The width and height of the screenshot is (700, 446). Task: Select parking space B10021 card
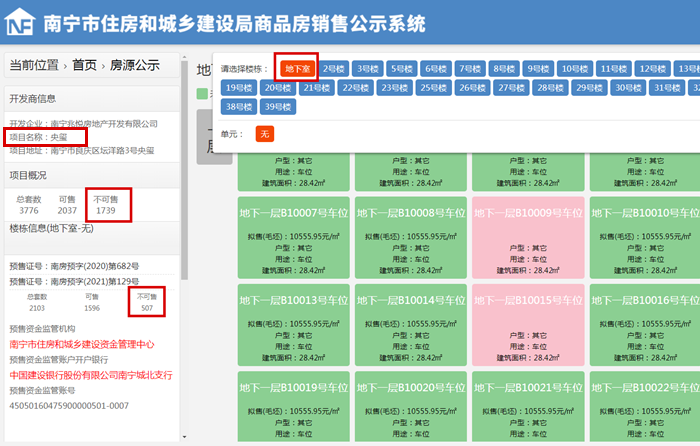pos(528,407)
